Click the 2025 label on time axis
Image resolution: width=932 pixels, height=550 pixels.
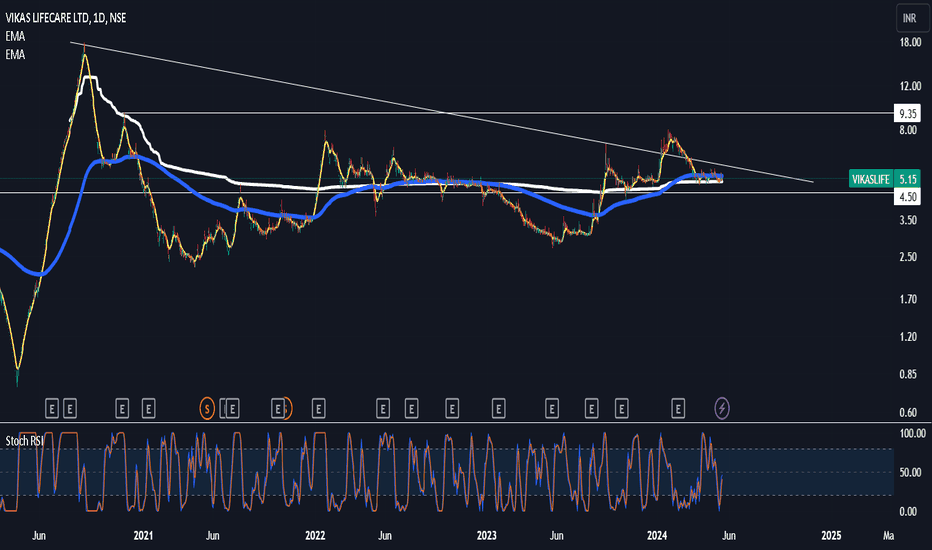tap(831, 536)
